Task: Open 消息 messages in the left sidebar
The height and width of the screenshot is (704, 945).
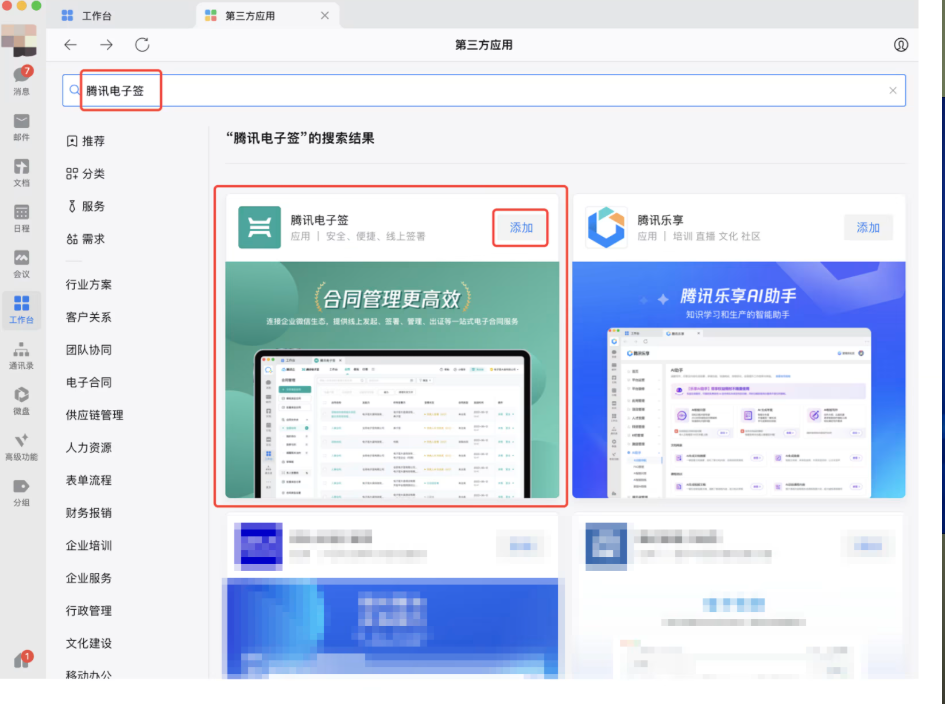Action: coord(21,80)
